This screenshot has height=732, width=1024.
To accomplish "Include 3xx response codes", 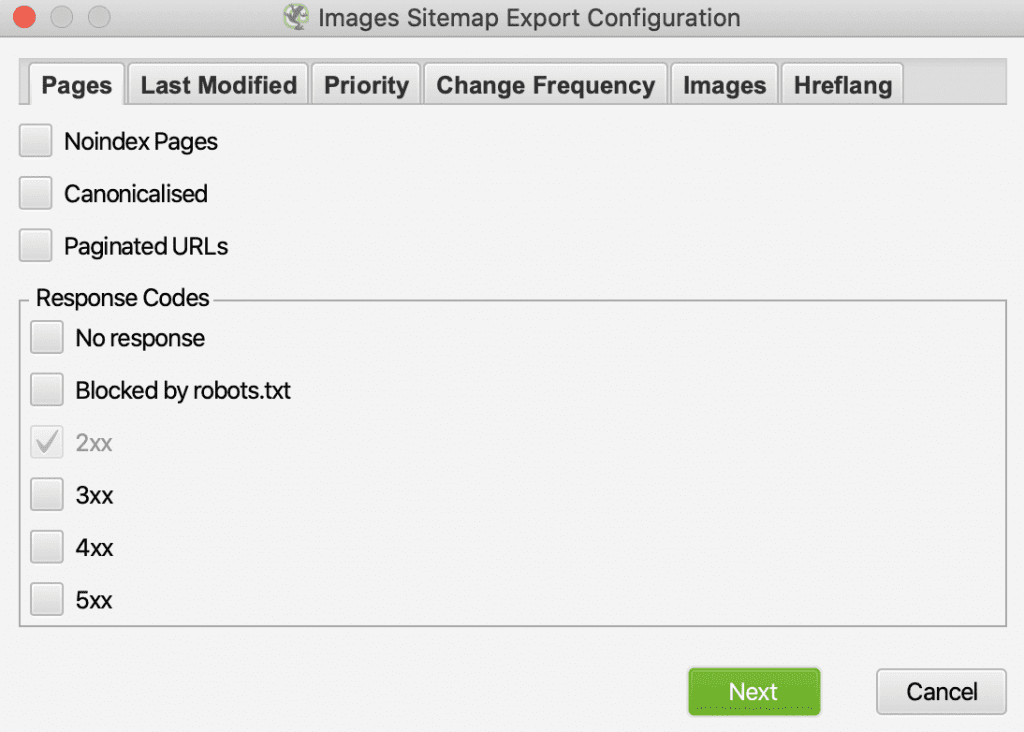I will coord(46,494).
